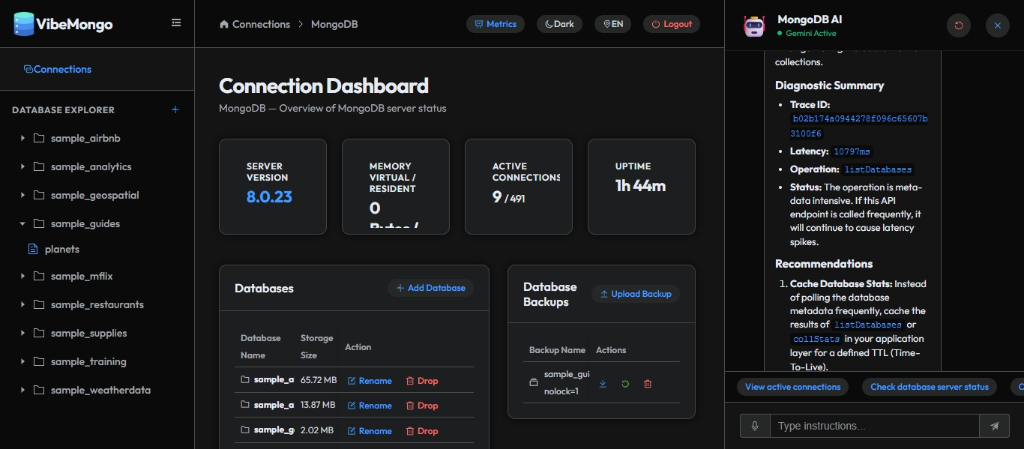1024x449 pixels.
Task: Toggle Dark theme mode
Action: click(559, 24)
